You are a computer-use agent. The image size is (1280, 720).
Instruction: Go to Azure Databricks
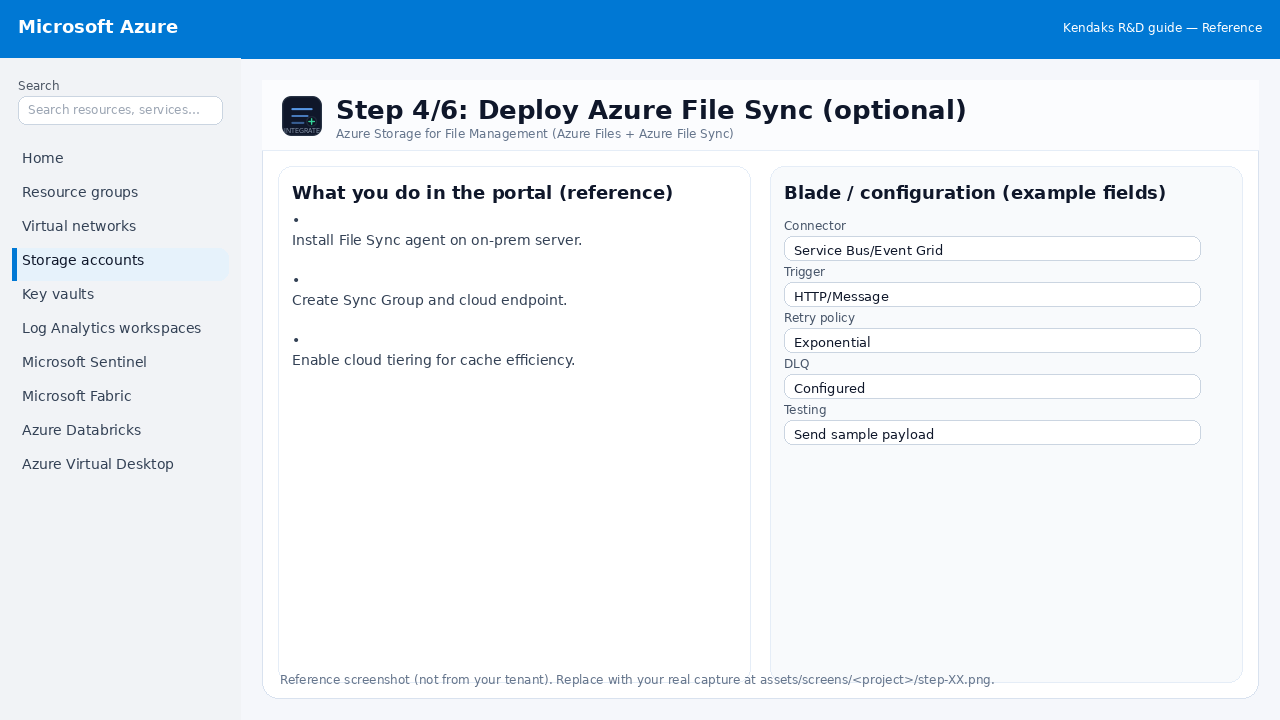pyautogui.click(x=120, y=430)
